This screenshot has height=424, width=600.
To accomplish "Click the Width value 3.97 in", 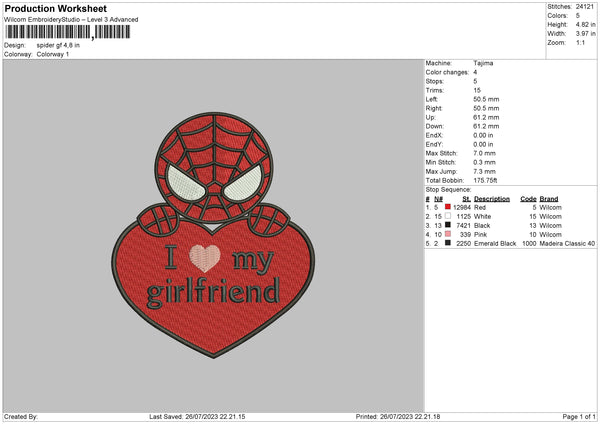I will click(585, 34).
